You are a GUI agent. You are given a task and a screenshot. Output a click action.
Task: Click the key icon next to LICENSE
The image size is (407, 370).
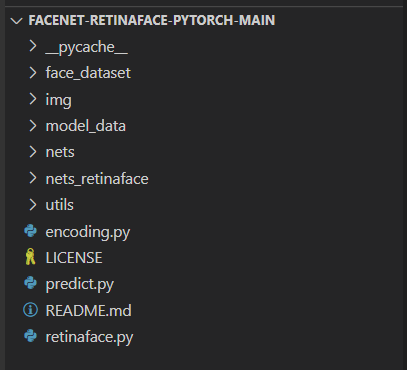[30, 257]
